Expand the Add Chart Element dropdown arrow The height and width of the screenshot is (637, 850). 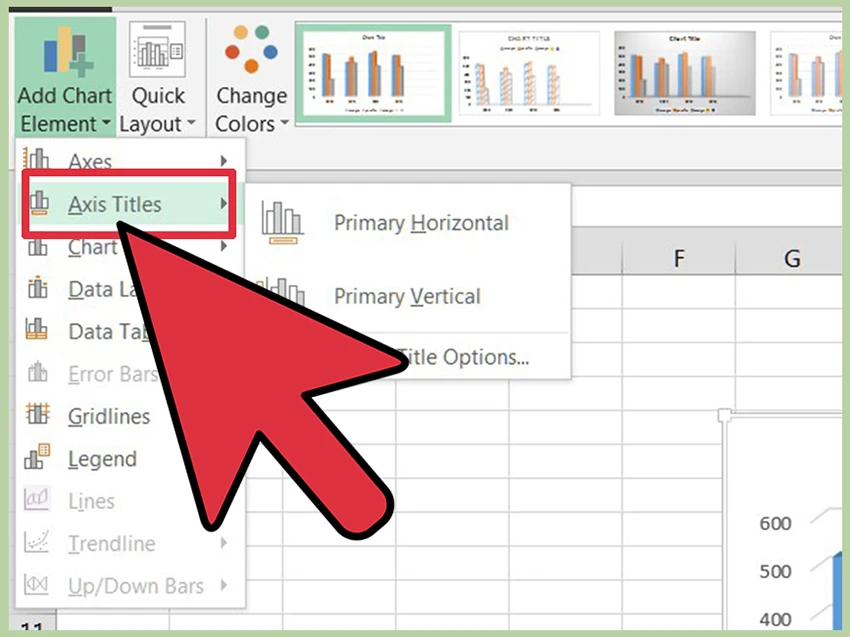(x=105, y=125)
